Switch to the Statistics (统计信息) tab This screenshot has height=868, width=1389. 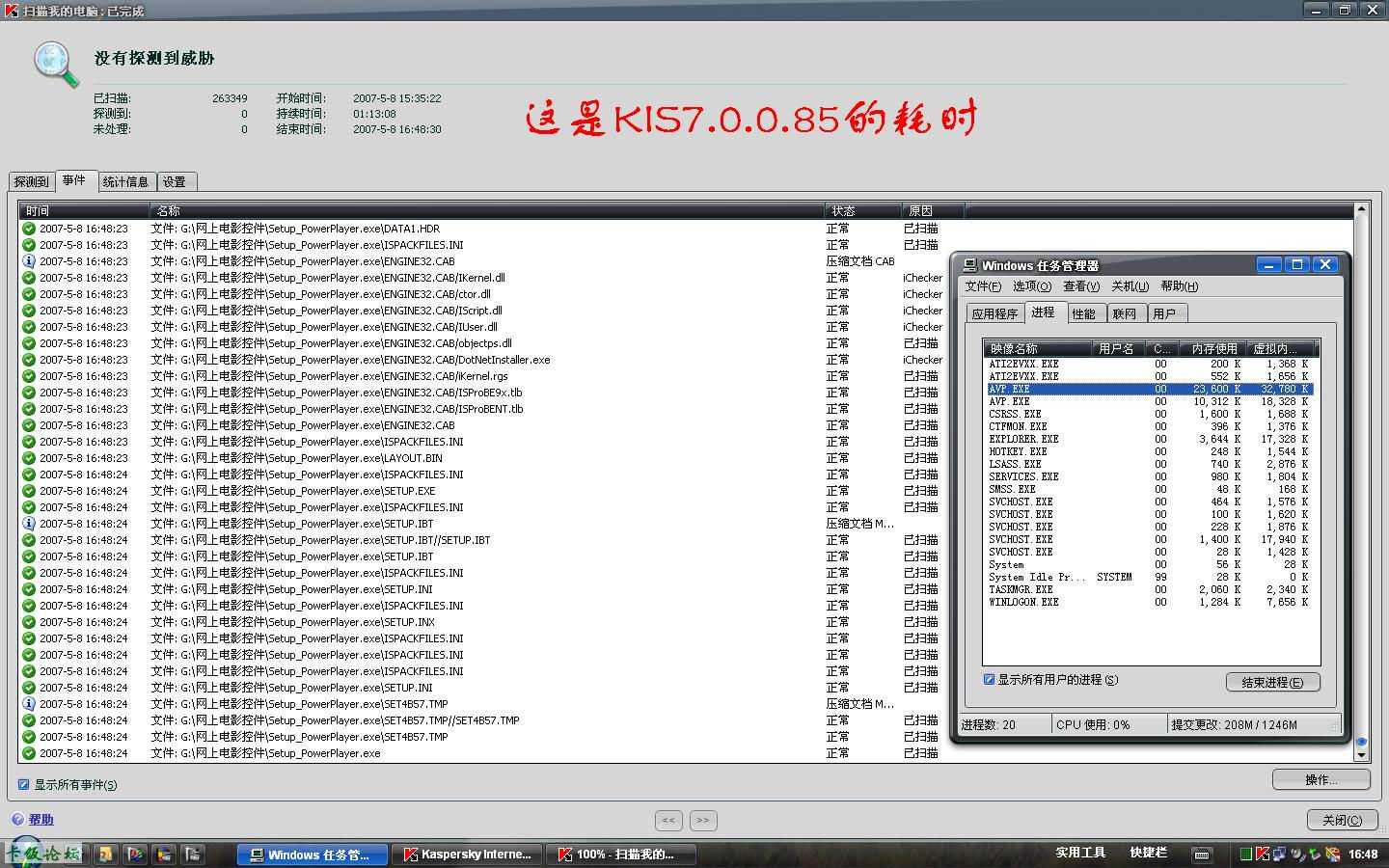point(126,181)
